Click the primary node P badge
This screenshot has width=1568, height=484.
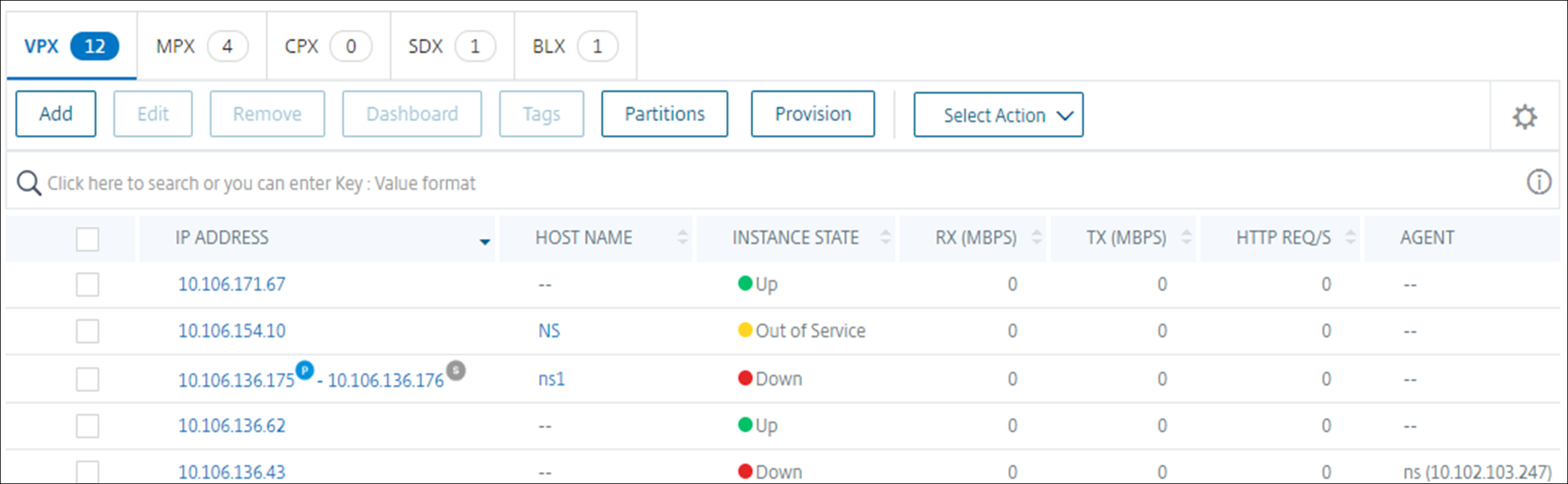point(305,370)
